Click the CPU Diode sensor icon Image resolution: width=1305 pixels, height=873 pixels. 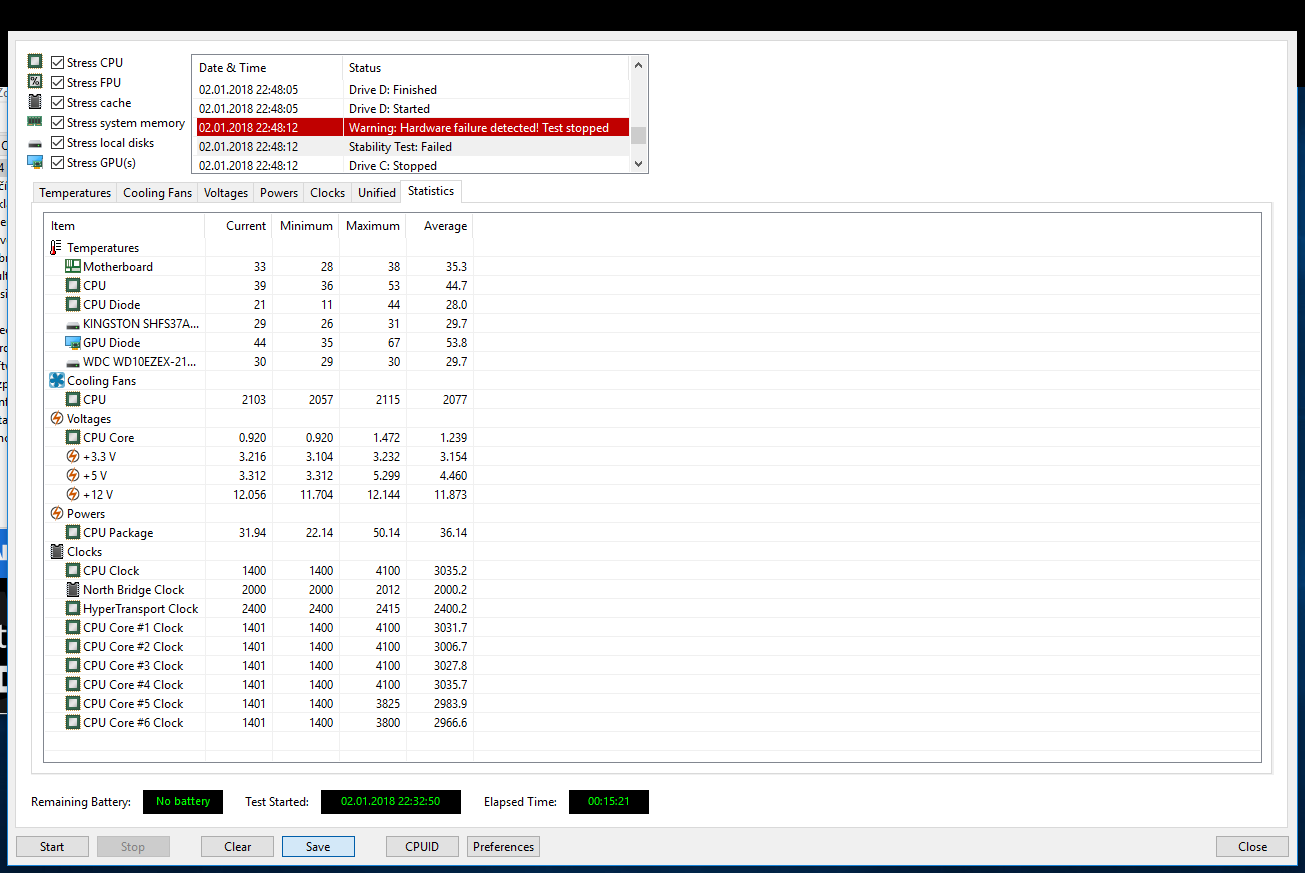(72, 305)
